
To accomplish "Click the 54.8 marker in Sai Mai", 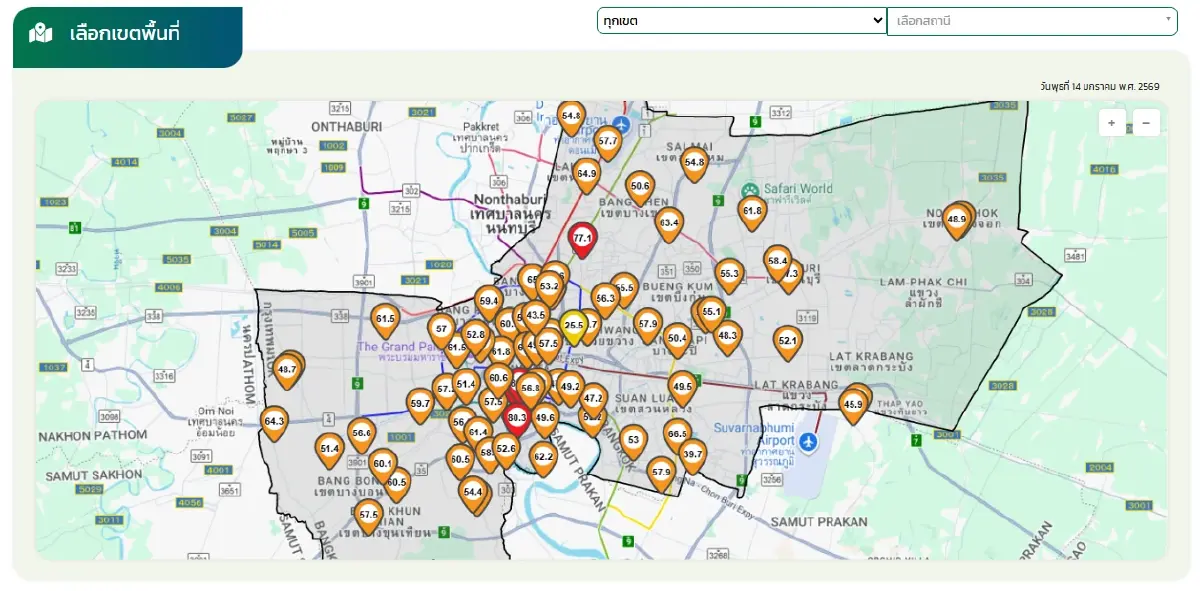I will pyautogui.click(x=694, y=162).
